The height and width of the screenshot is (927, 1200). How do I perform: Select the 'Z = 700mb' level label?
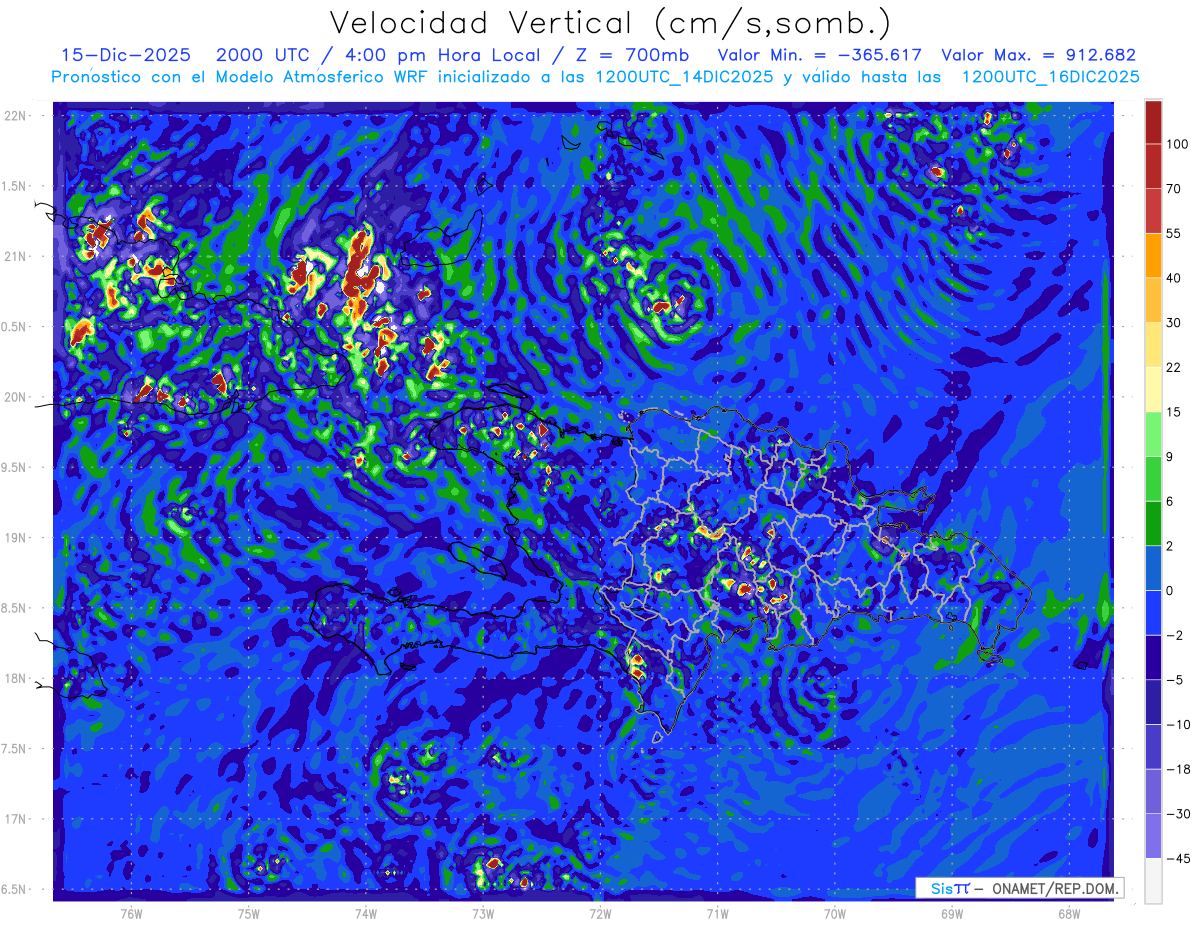pos(631,55)
